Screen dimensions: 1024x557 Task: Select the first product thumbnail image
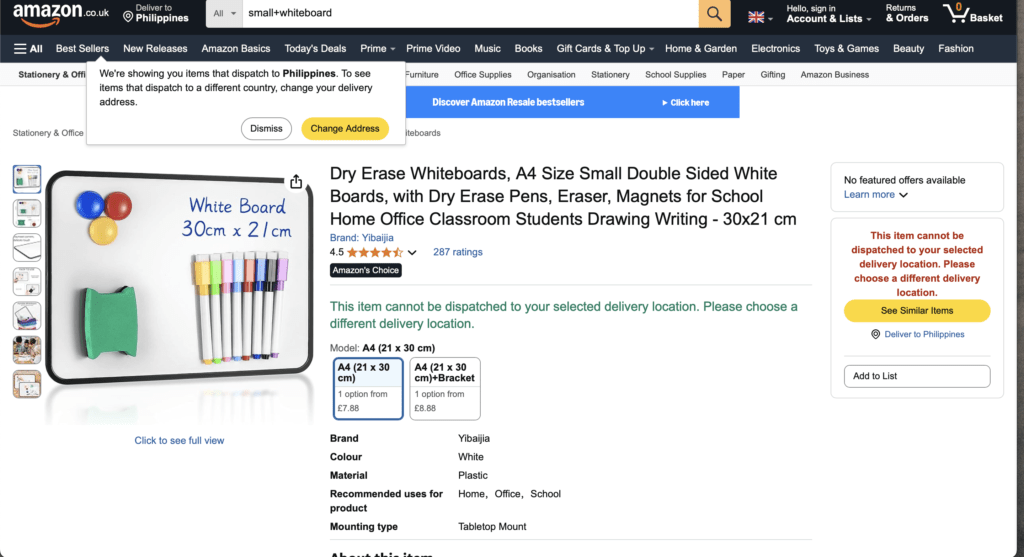(27, 180)
